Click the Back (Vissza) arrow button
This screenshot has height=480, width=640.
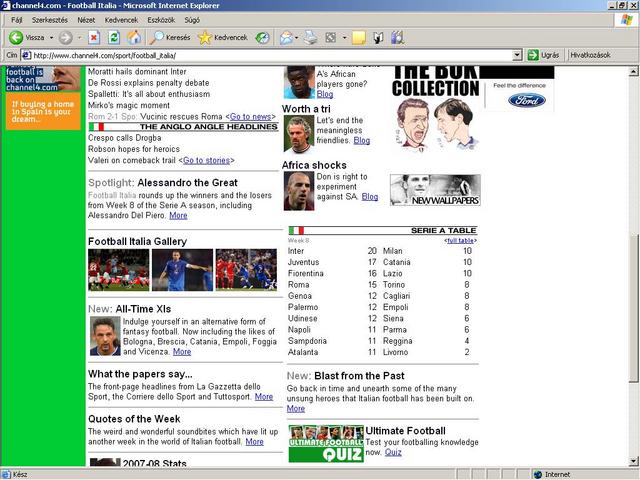point(17,37)
